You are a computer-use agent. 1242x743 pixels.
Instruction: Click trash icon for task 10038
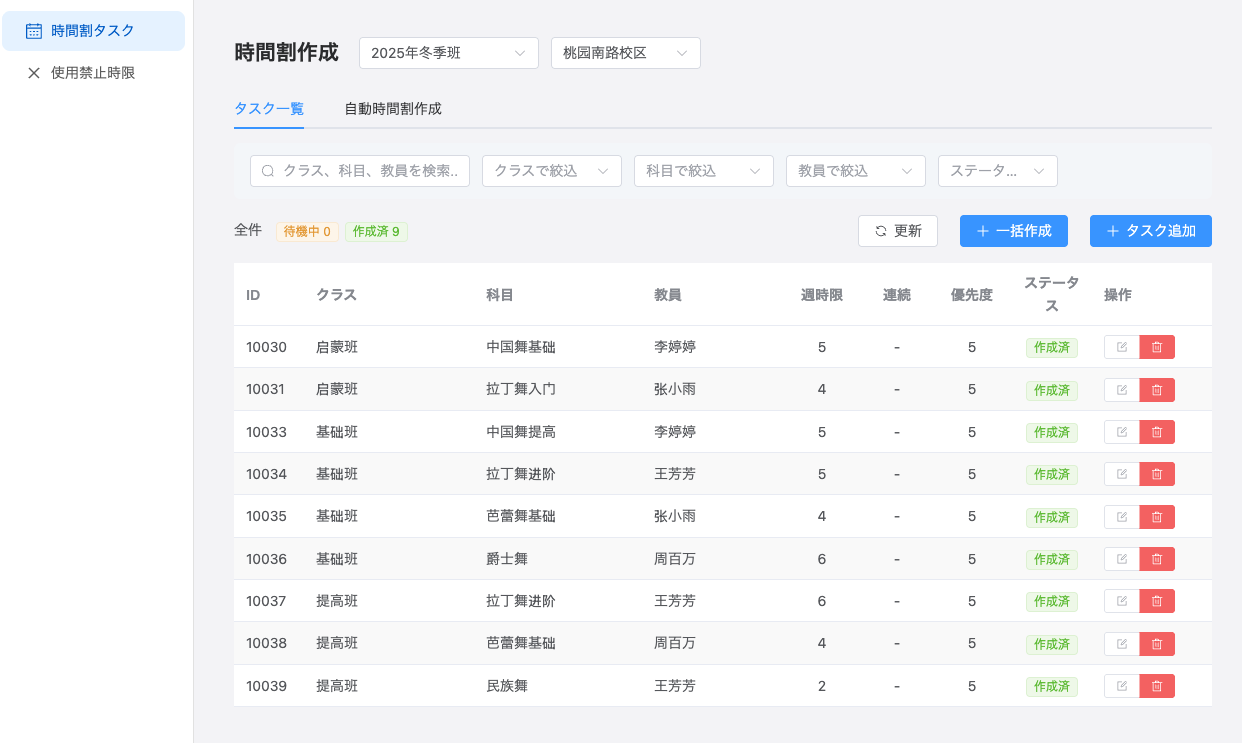[x=1157, y=644]
